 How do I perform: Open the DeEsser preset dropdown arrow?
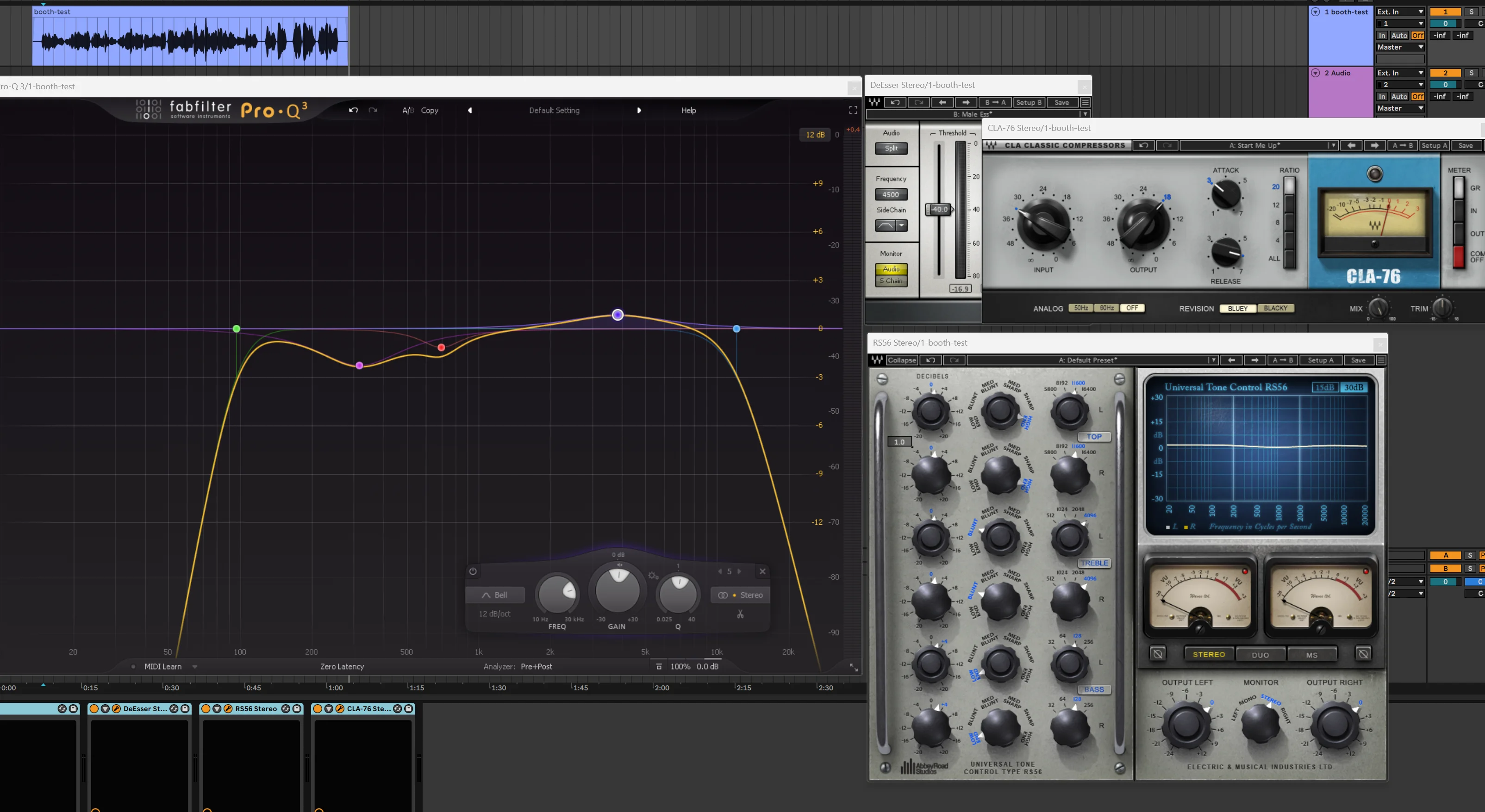pyautogui.click(x=1086, y=114)
